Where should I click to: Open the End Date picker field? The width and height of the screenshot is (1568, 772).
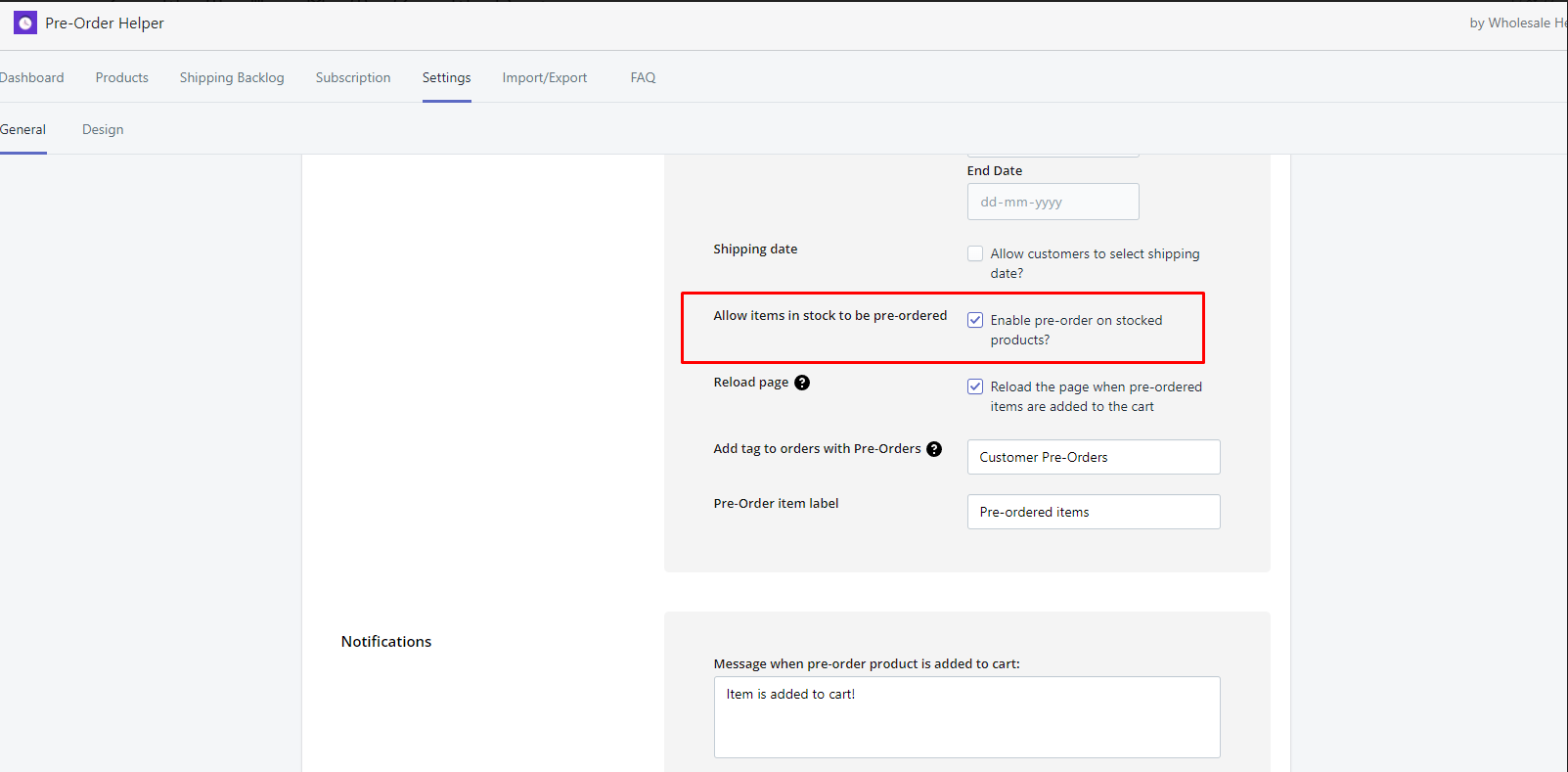tap(1053, 203)
